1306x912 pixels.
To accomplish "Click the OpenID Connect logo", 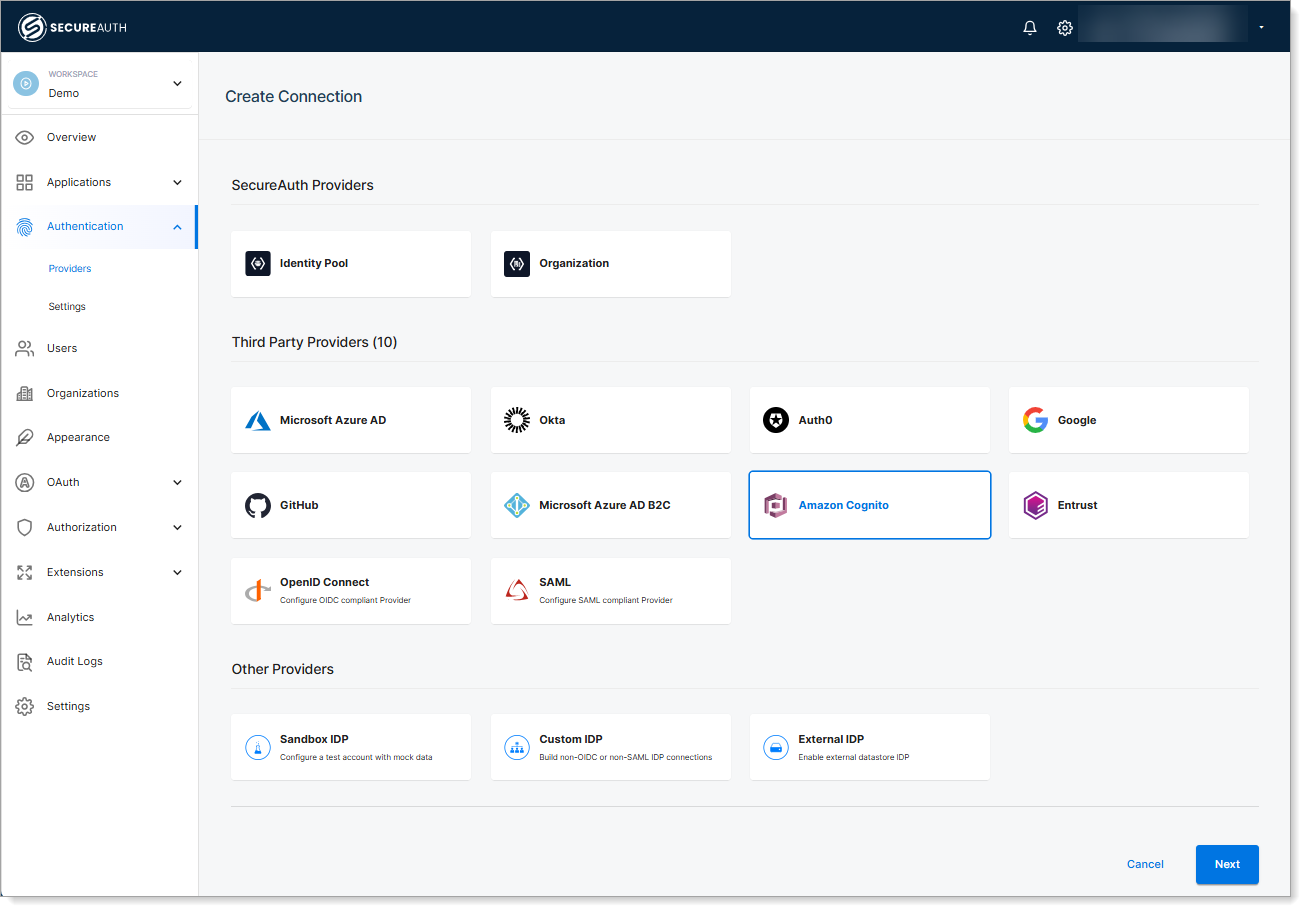I will [258, 591].
